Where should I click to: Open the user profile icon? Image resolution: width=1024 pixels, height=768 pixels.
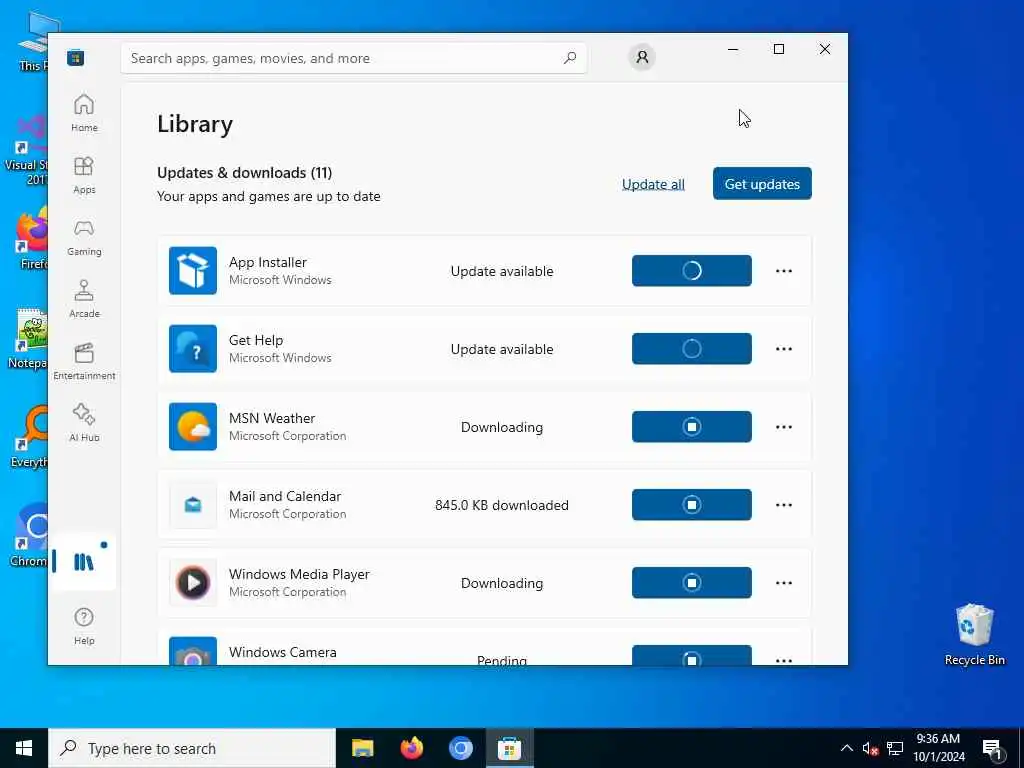(642, 57)
